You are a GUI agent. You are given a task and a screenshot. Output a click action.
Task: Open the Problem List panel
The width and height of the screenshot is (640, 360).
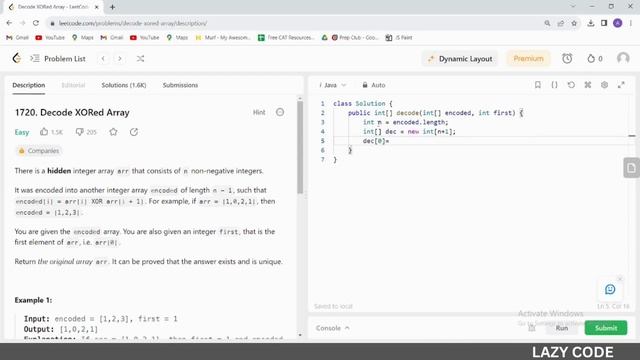(x=58, y=59)
